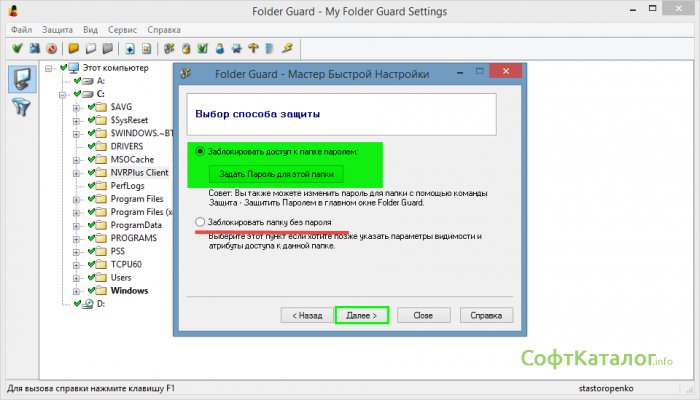Select the filter funnel icon in left sidebar
This screenshot has width=700, height=400.
tap(20, 109)
